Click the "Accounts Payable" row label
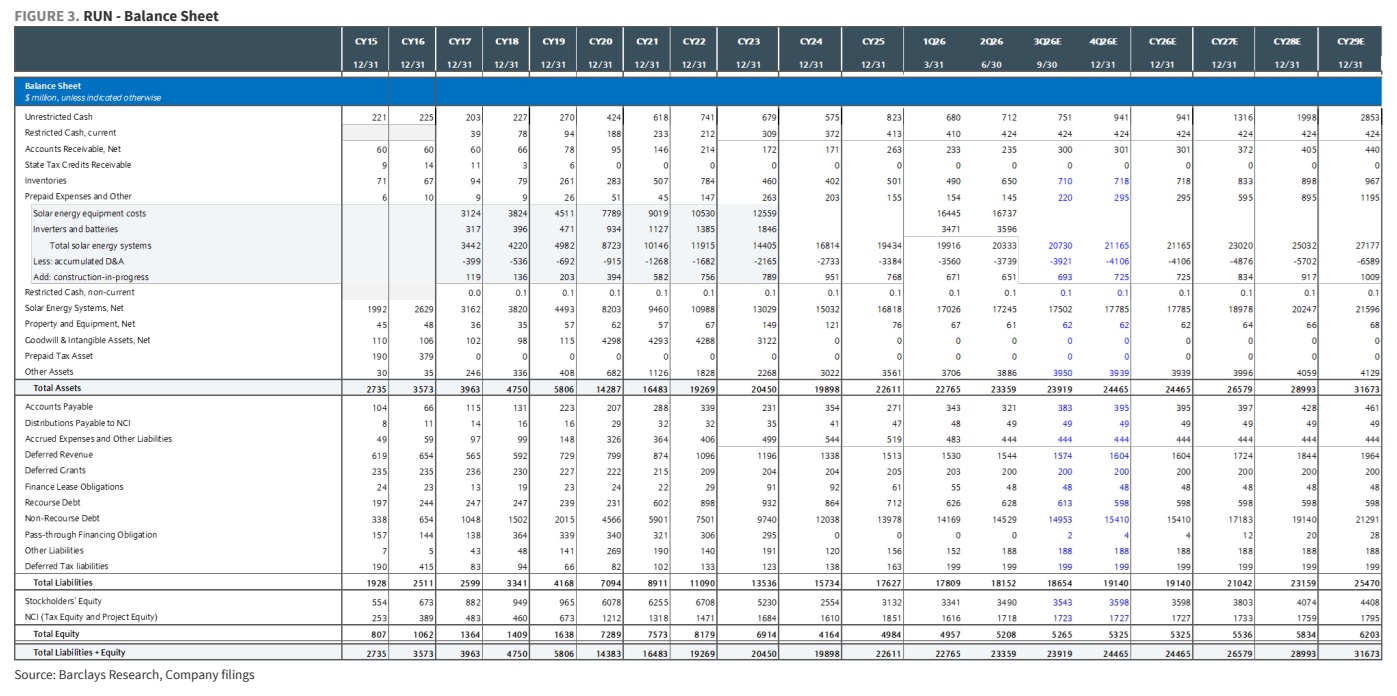 (59, 407)
